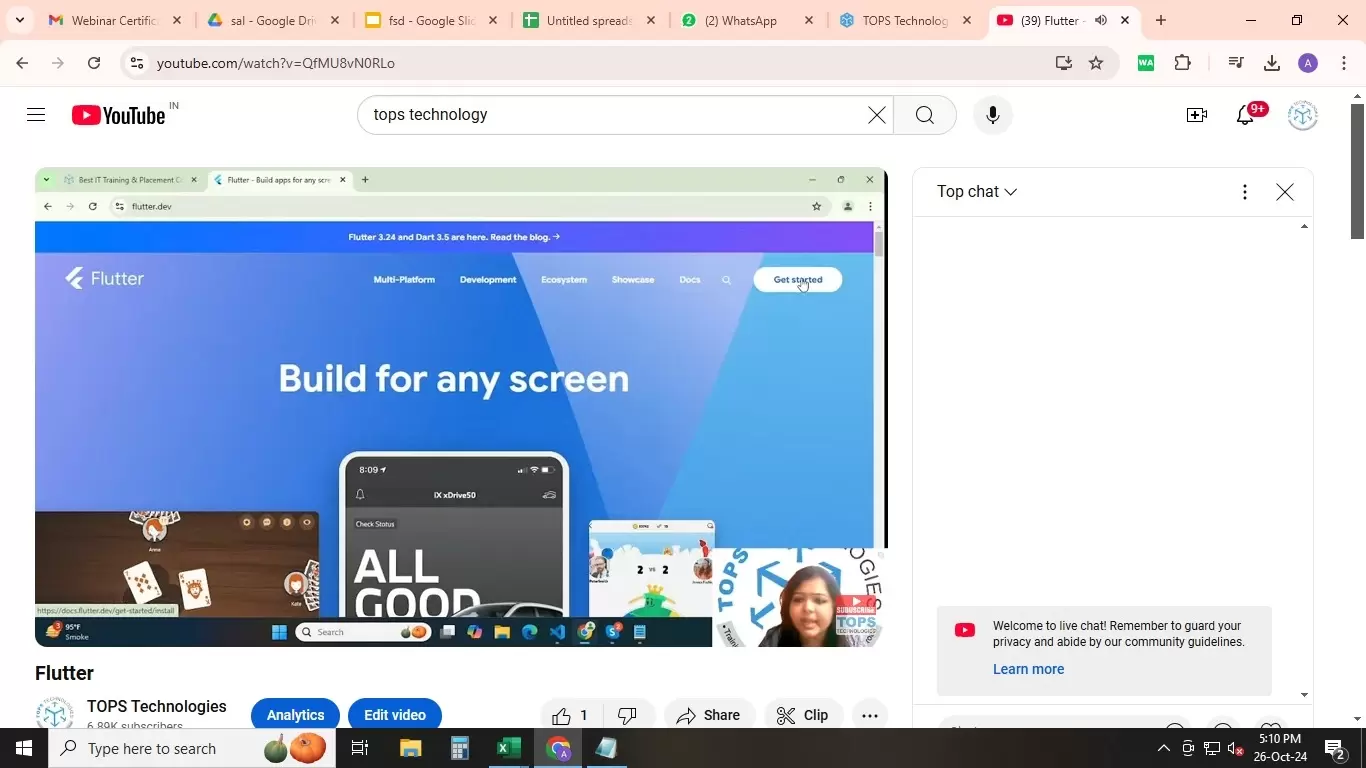The image size is (1366, 768).
Task: Open live chat more options menu
Action: 1245,192
